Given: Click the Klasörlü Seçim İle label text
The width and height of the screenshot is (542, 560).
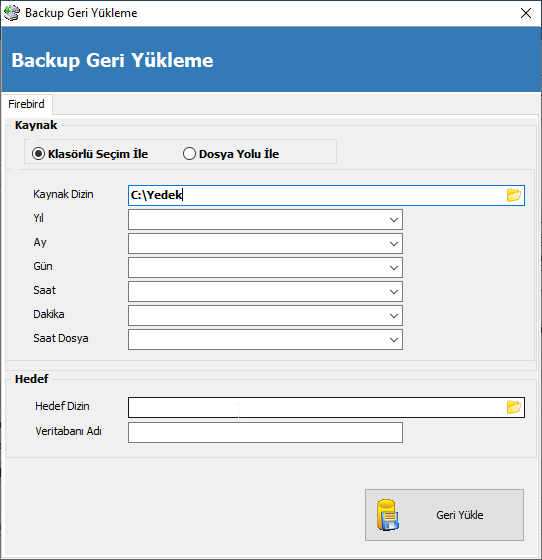Looking at the screenshot, I should click(98, 154).
